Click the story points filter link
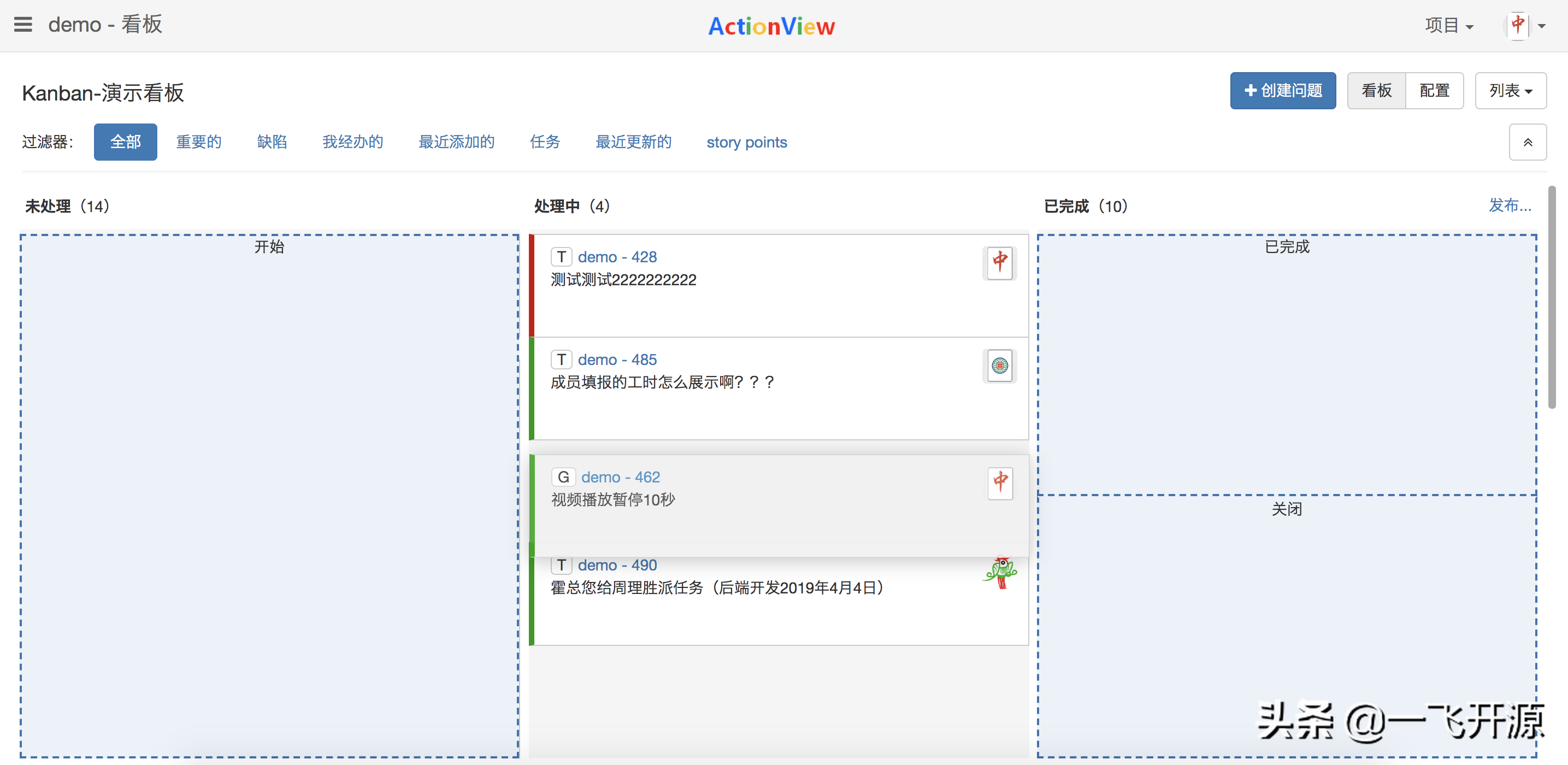The width and height of the screenshot is (1568, 765). coord(749,142)
